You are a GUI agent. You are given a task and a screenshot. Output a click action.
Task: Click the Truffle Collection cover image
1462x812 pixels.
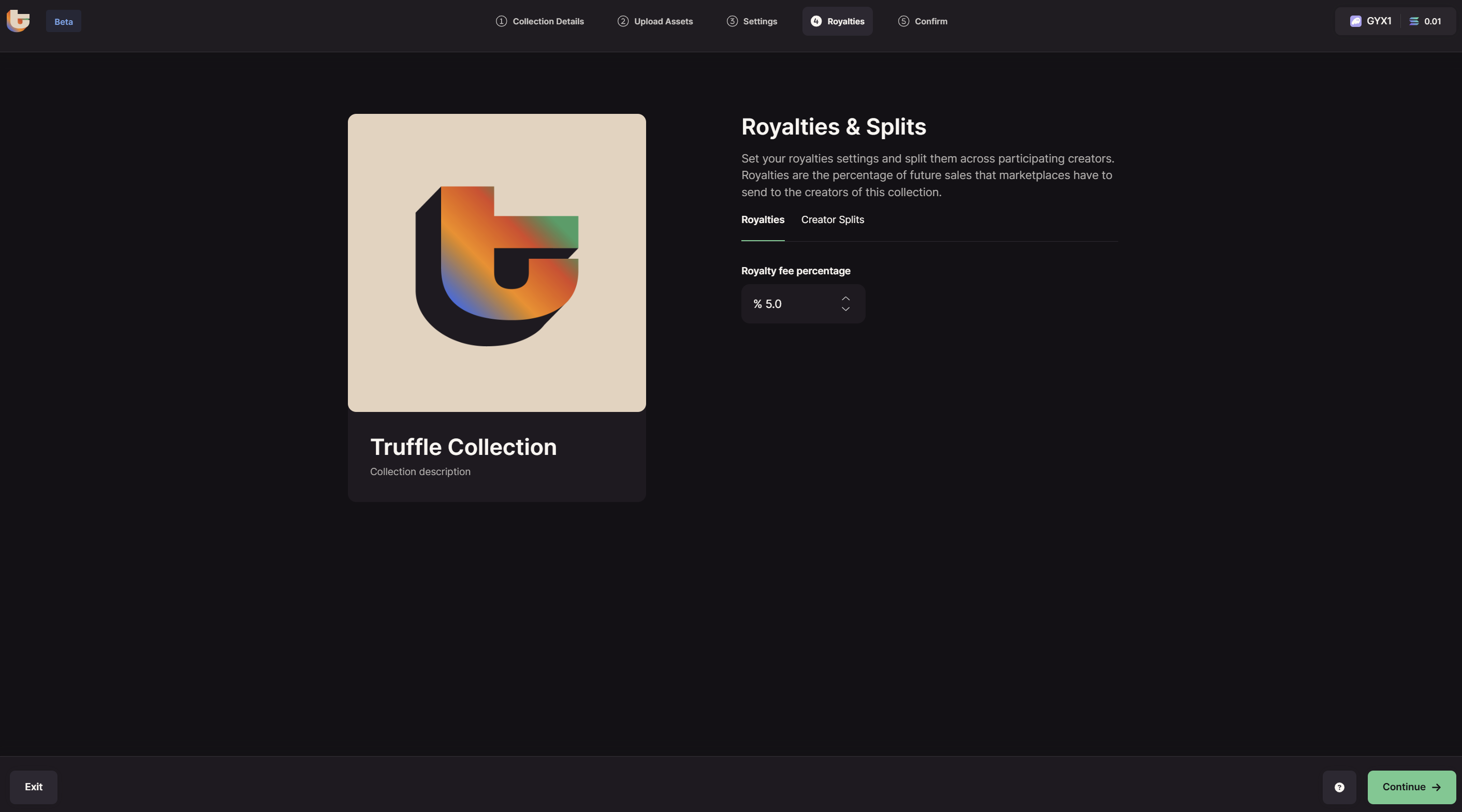coord(496,263)
